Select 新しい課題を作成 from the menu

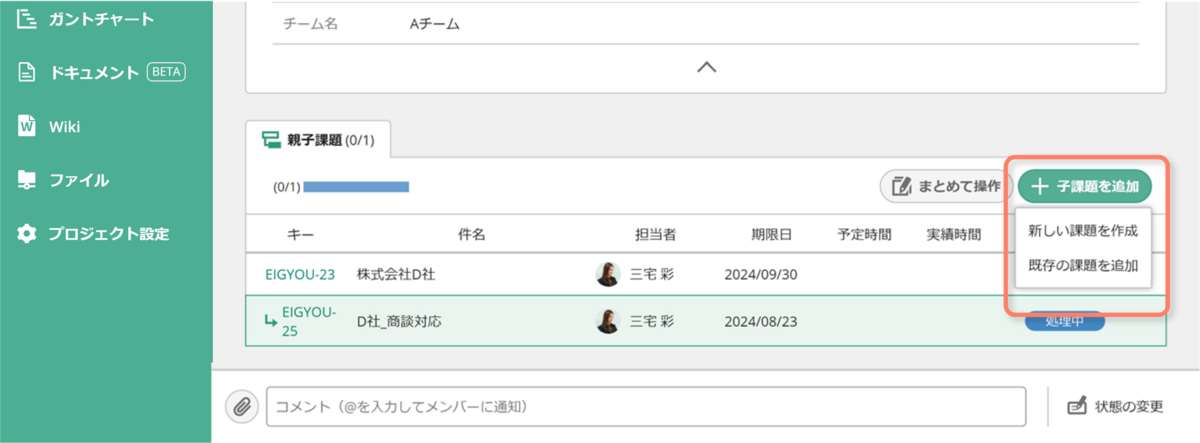pyautogui.click(x=1083, y=231)
